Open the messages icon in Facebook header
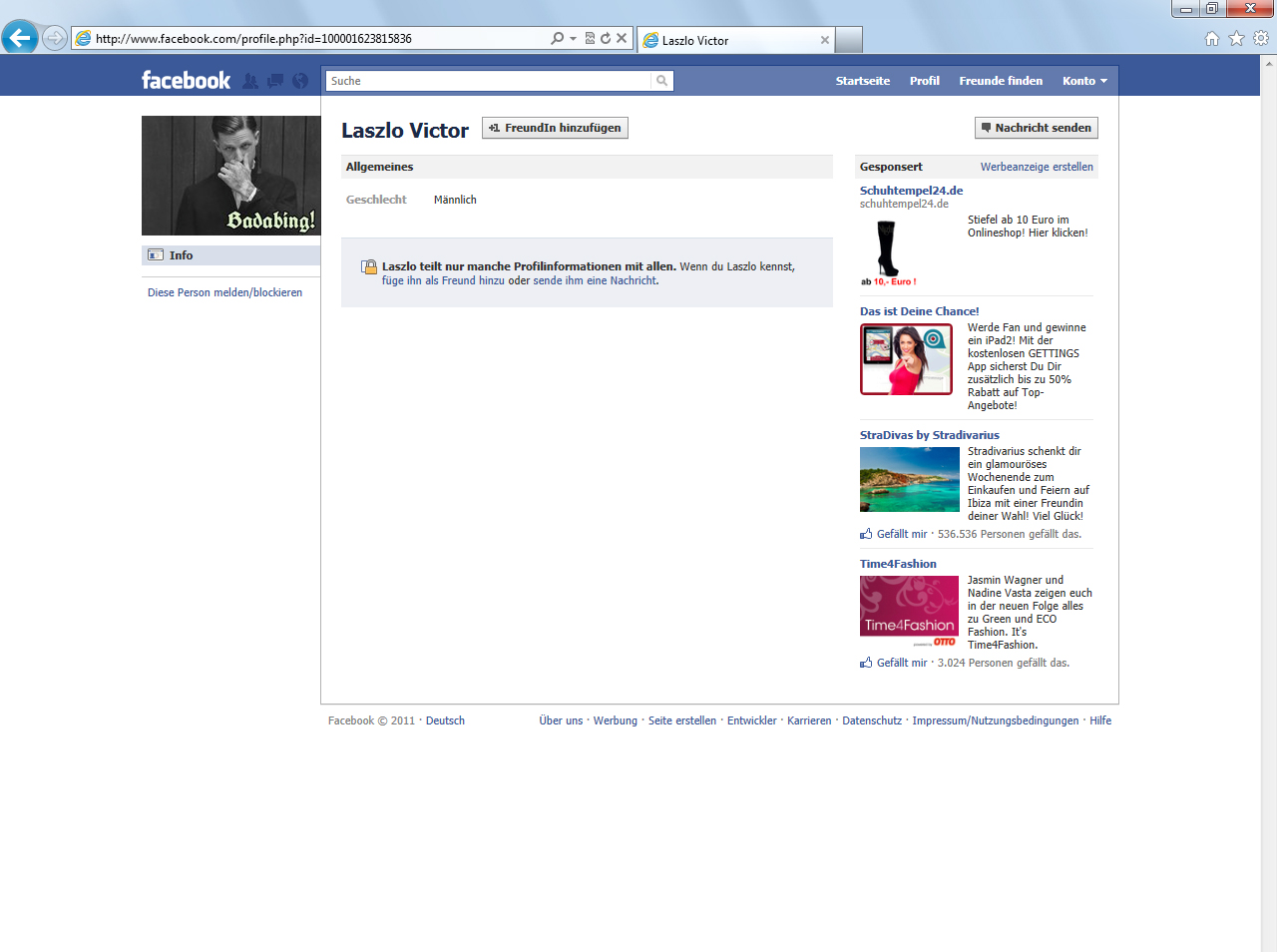Screen dimensions: 1277x952 [x=275, y=81]
